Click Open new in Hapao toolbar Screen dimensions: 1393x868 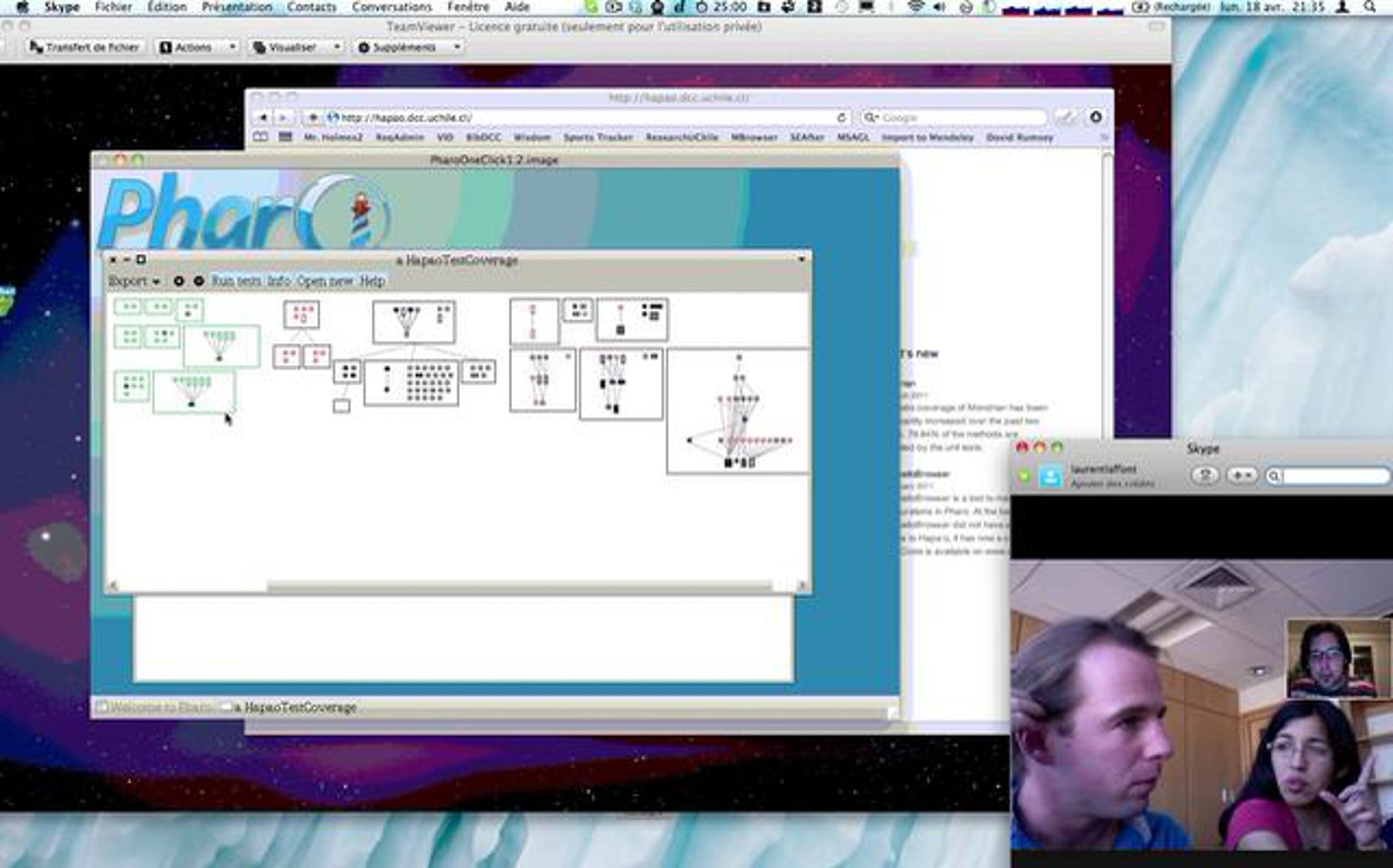324,281
